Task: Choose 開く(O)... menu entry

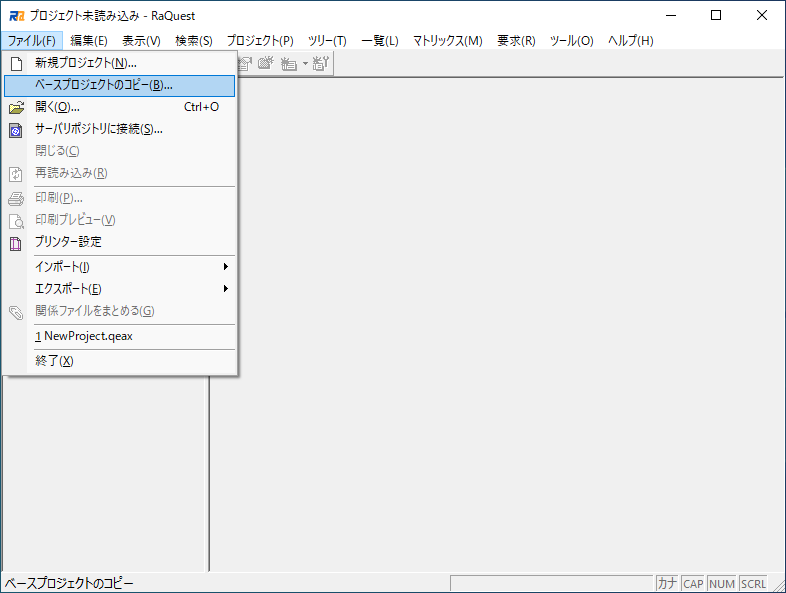Action: pos(119,107)
